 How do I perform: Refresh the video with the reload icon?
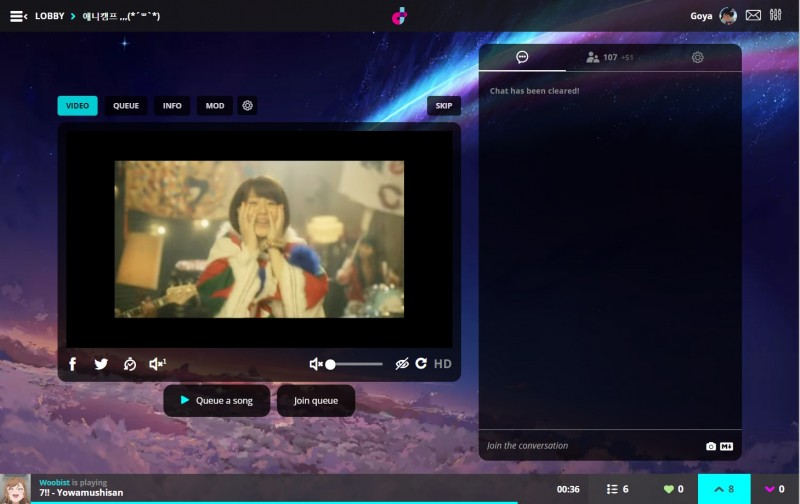click(421, 364)
